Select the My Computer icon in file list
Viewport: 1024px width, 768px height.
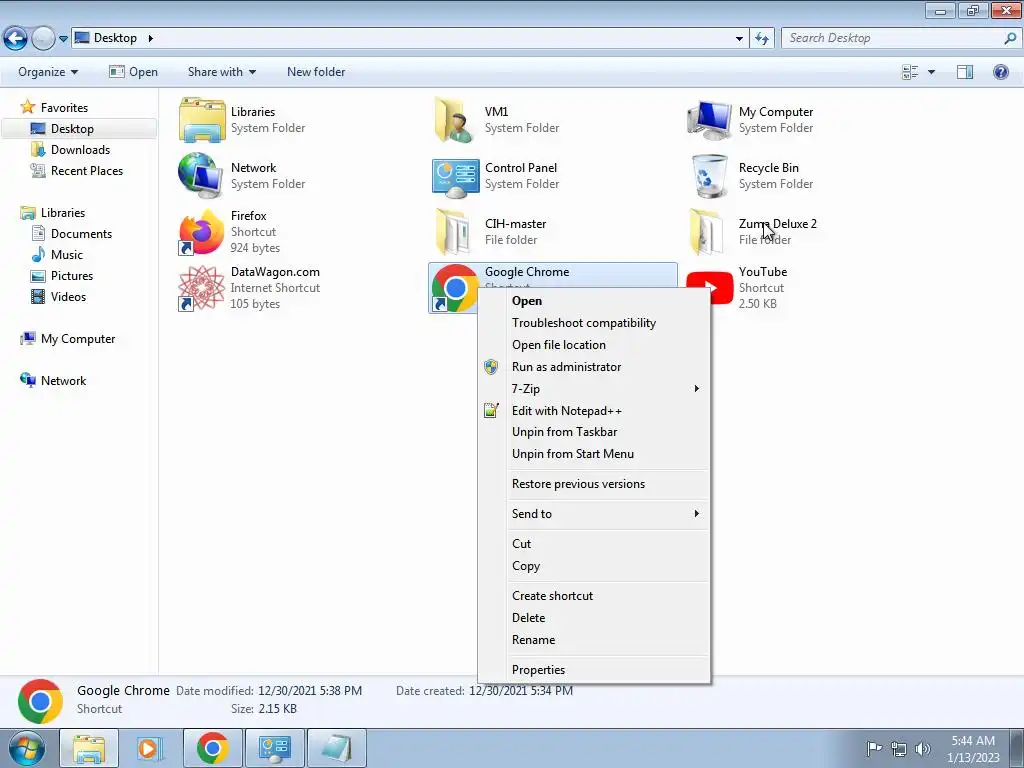(709, 120)
